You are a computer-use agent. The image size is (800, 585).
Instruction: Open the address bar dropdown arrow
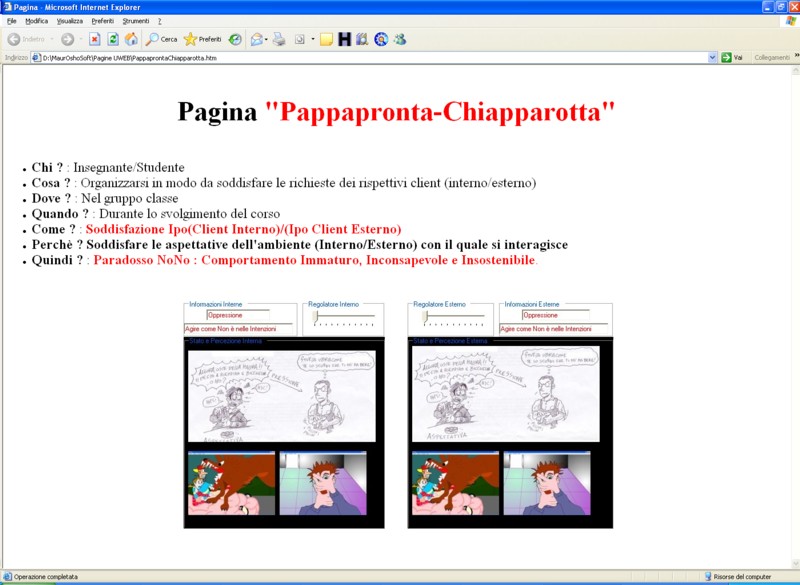pos(712,58)
